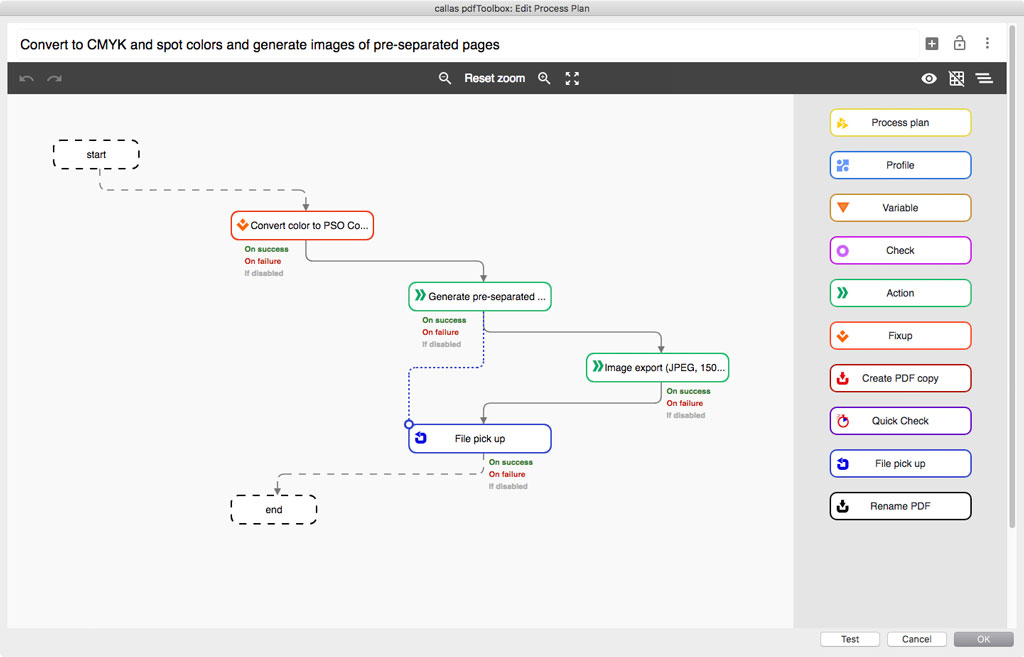Open the three-dot options menu
The width and height of the screenshot is (1024, 657).
pyautogui.click(x=987, y=43)
